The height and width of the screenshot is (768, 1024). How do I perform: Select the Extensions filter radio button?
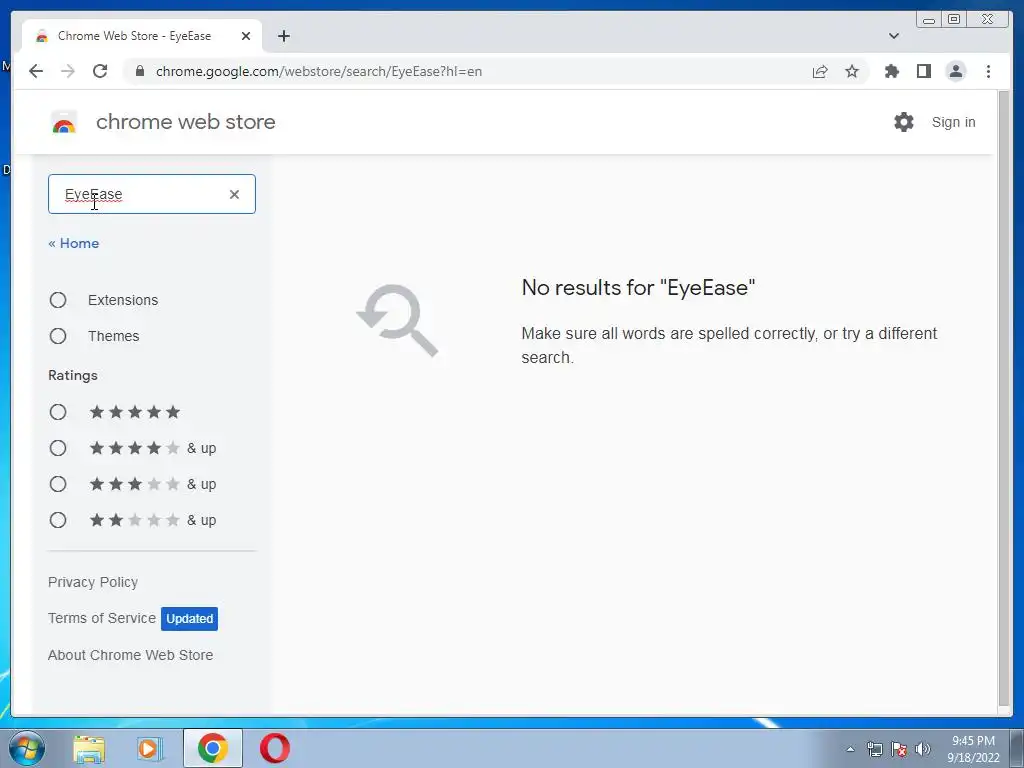click(58, 300)
